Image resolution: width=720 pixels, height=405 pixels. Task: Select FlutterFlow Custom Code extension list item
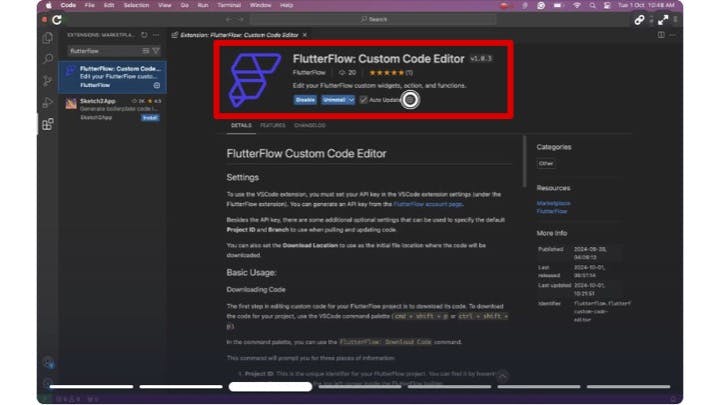point(112,77)
